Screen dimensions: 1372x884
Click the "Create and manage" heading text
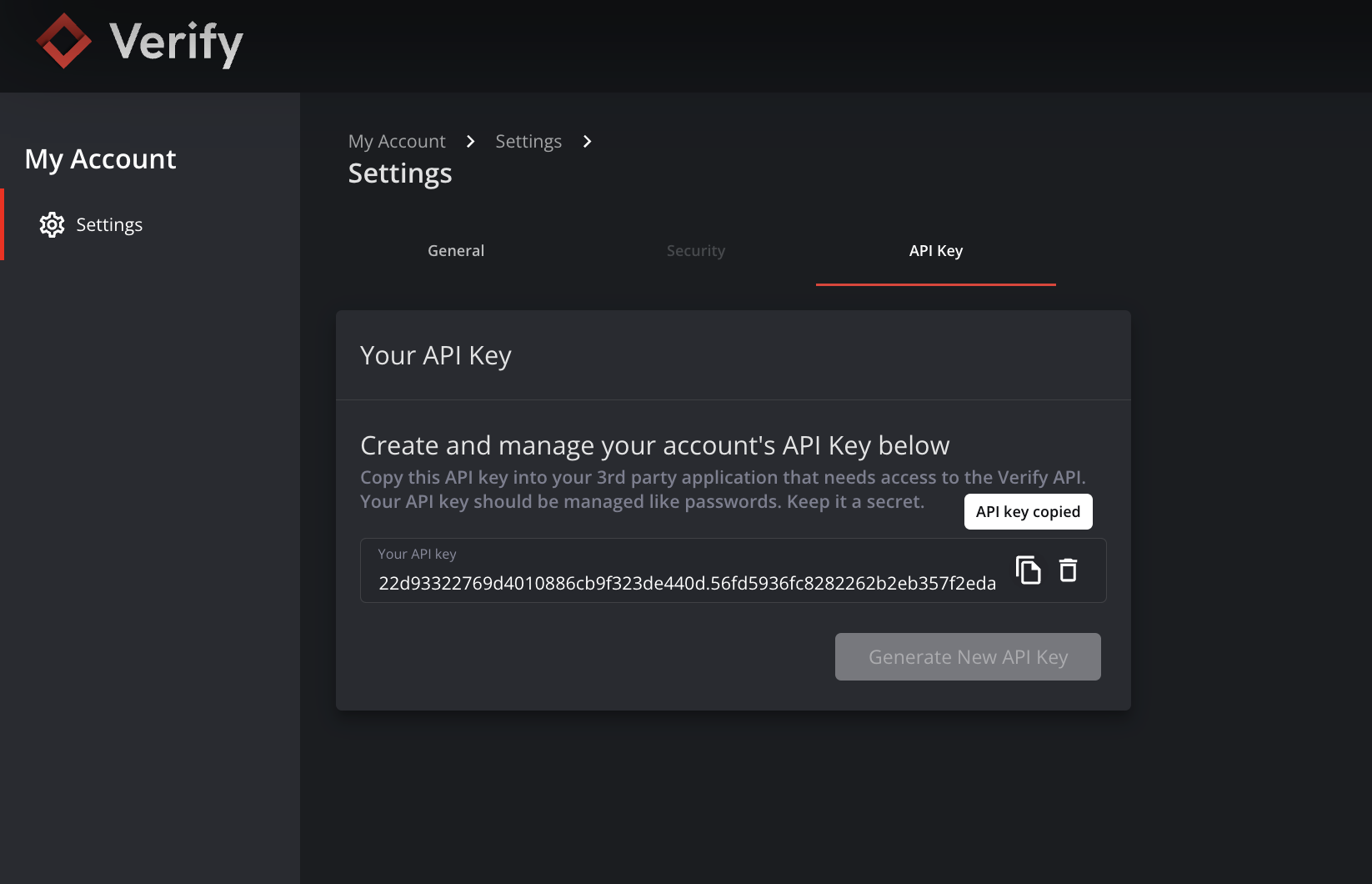[x=654, y=445]
